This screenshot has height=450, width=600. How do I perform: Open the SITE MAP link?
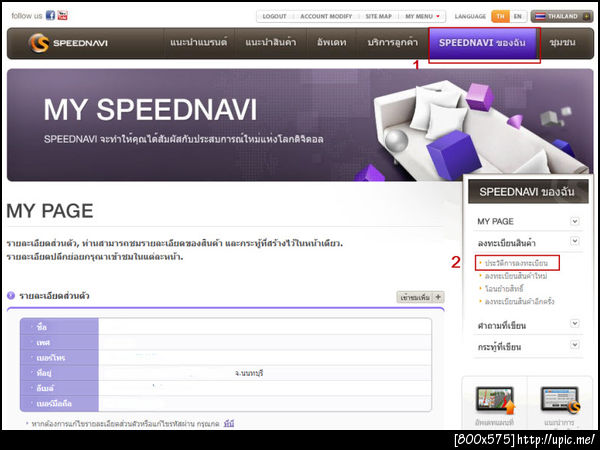point(378,16)
